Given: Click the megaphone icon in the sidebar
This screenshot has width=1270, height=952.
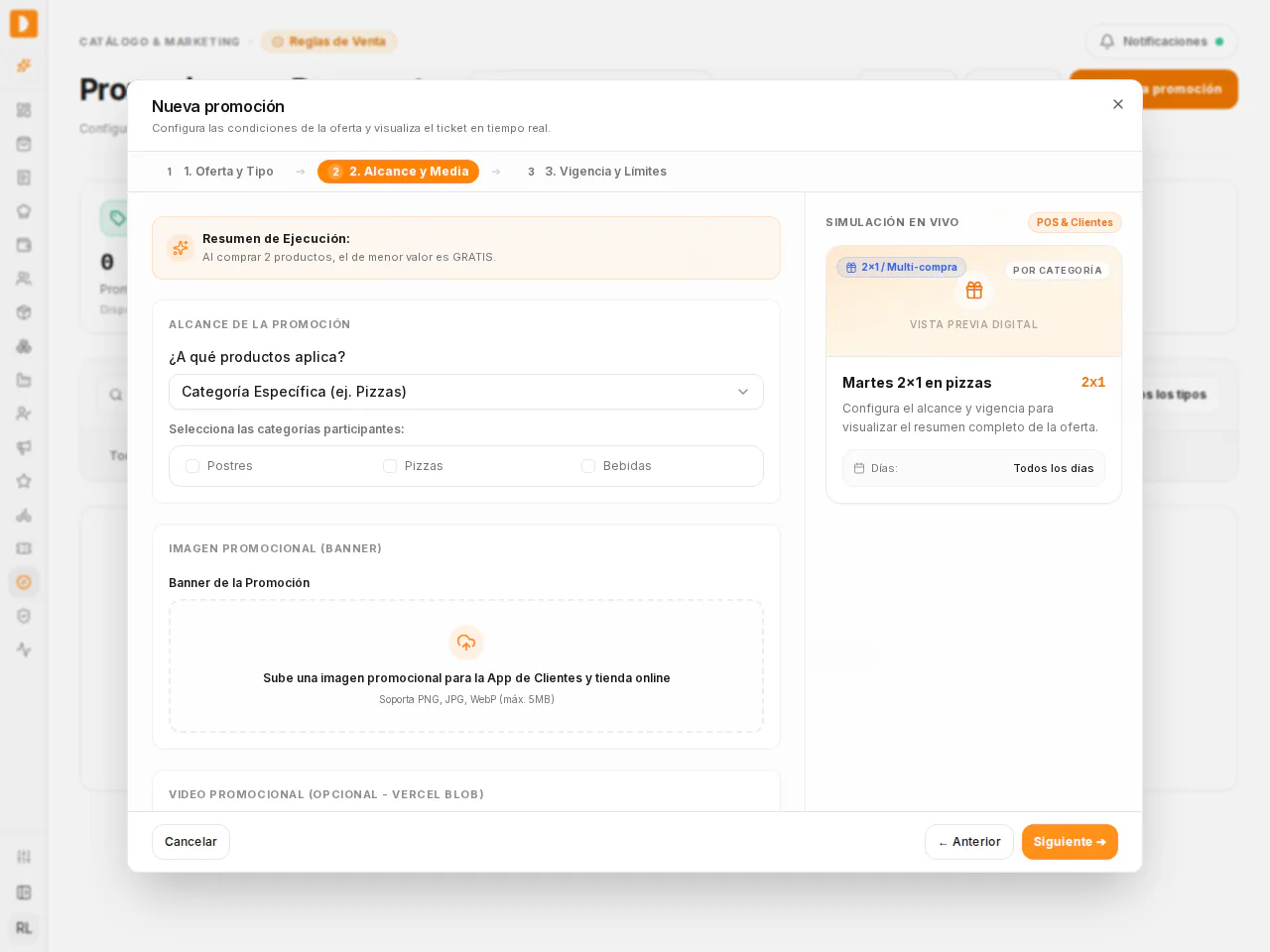Looking at the screenshot, I should click(24, 447).
